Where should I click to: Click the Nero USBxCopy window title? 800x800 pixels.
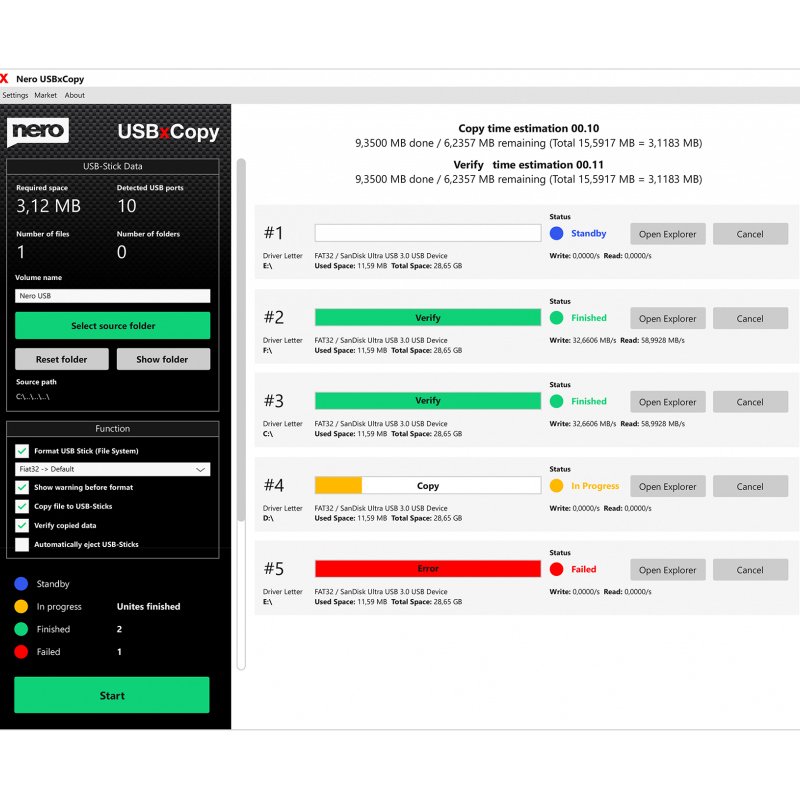coord(50,79)
